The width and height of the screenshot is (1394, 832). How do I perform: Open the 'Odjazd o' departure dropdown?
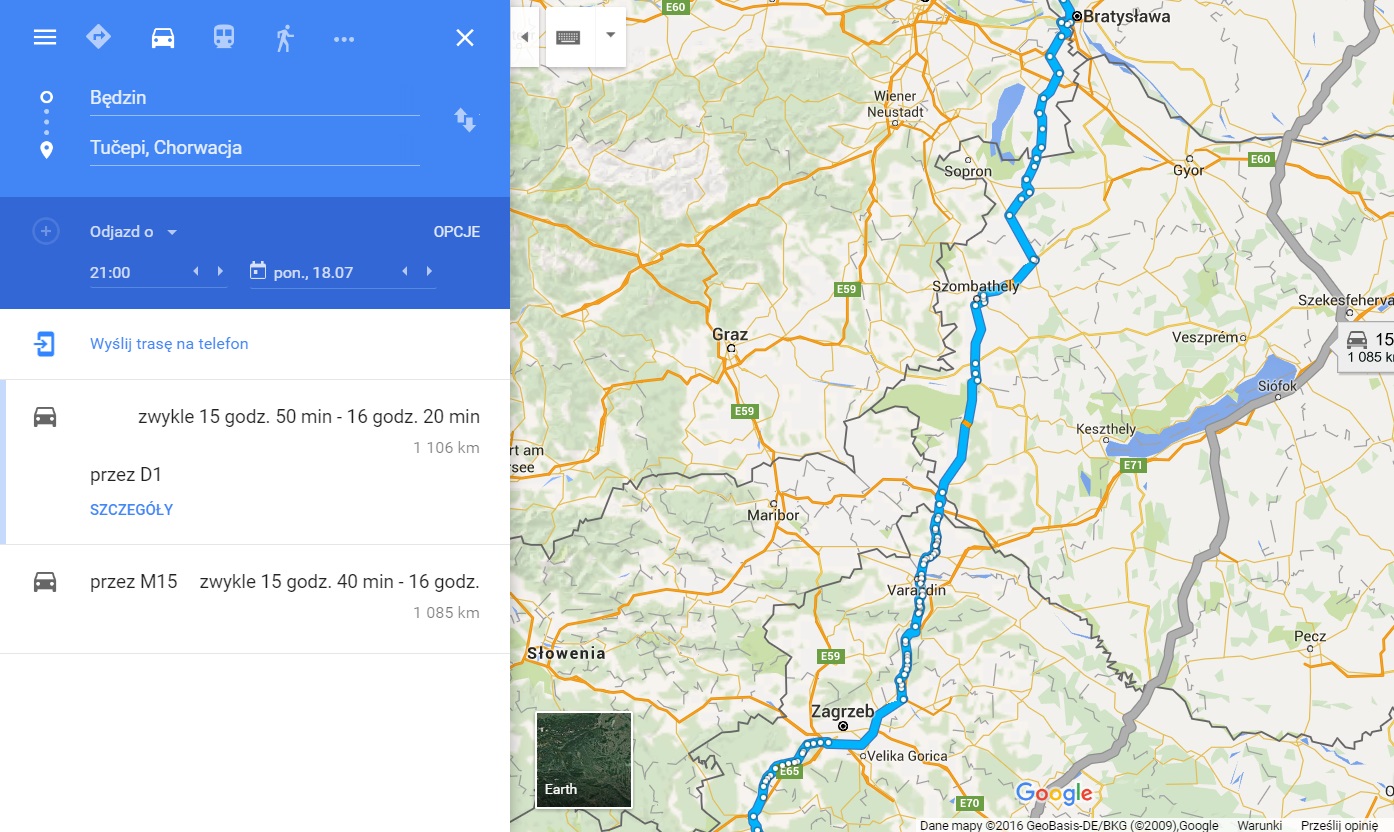134,232
